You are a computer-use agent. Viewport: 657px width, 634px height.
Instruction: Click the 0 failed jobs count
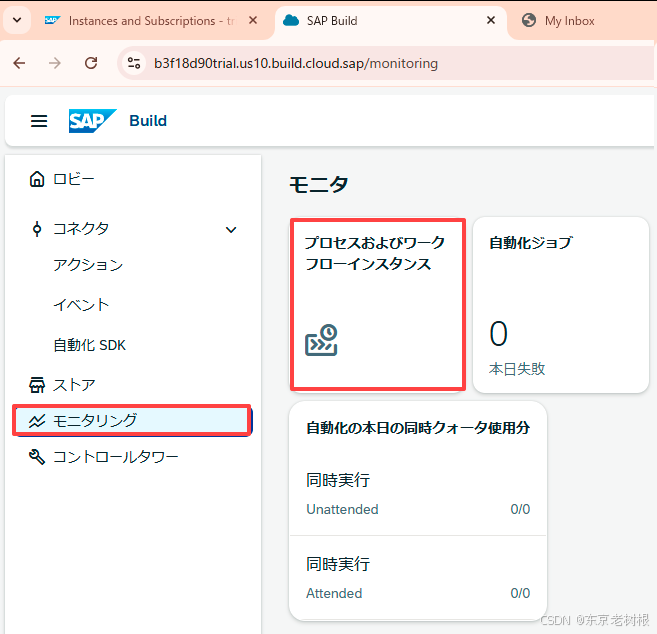click(498, 333)
